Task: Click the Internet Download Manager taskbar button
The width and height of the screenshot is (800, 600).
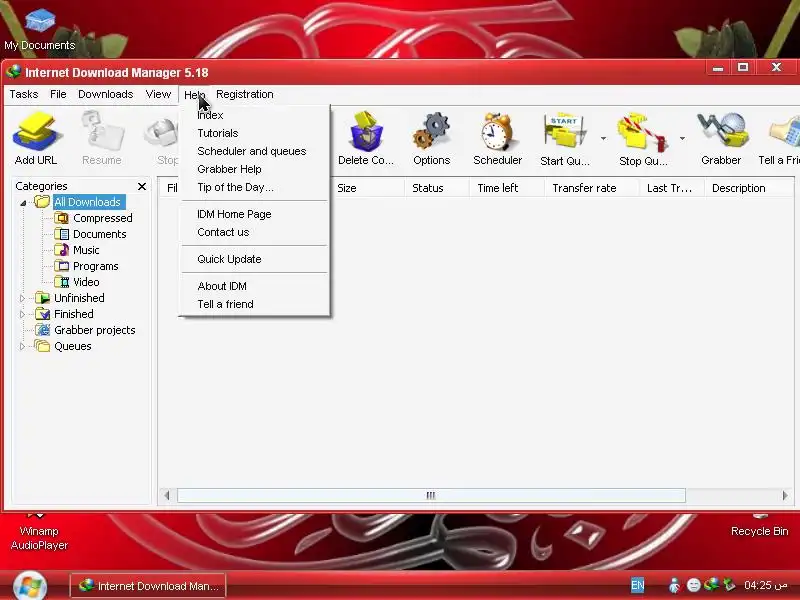Action: click(148, 586)
